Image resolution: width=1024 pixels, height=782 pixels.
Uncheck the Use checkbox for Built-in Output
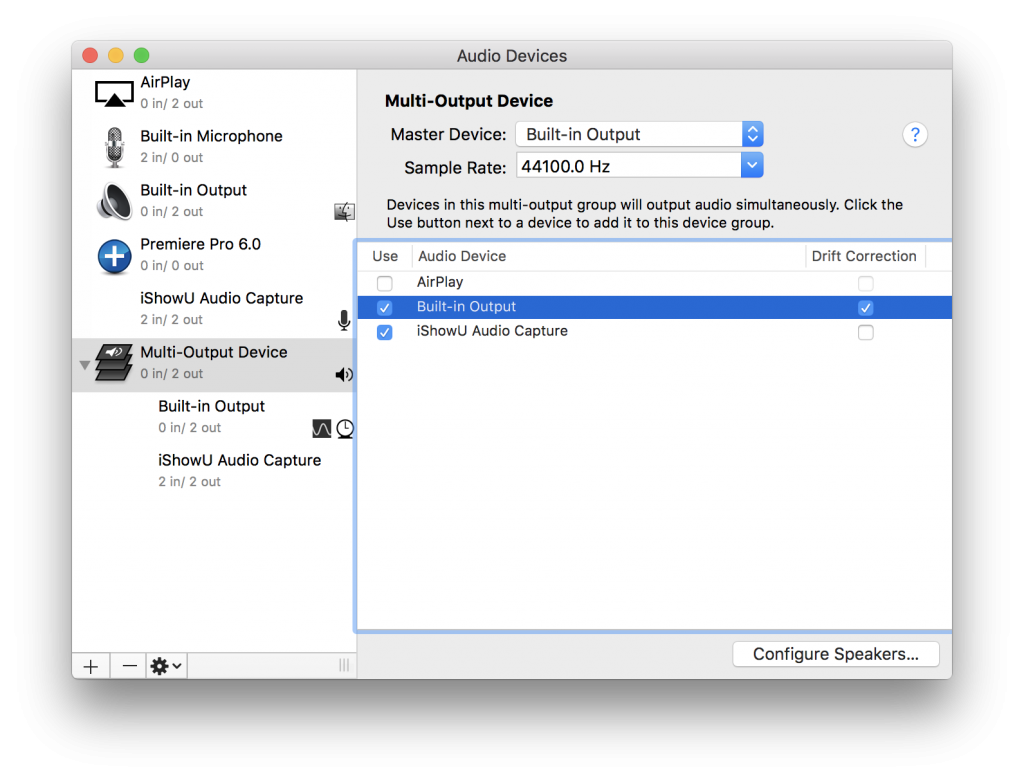click(384, 307)
